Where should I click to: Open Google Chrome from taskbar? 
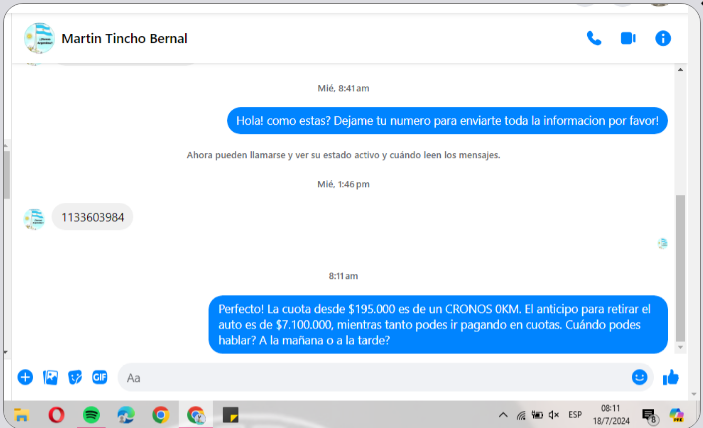(161, 415)
